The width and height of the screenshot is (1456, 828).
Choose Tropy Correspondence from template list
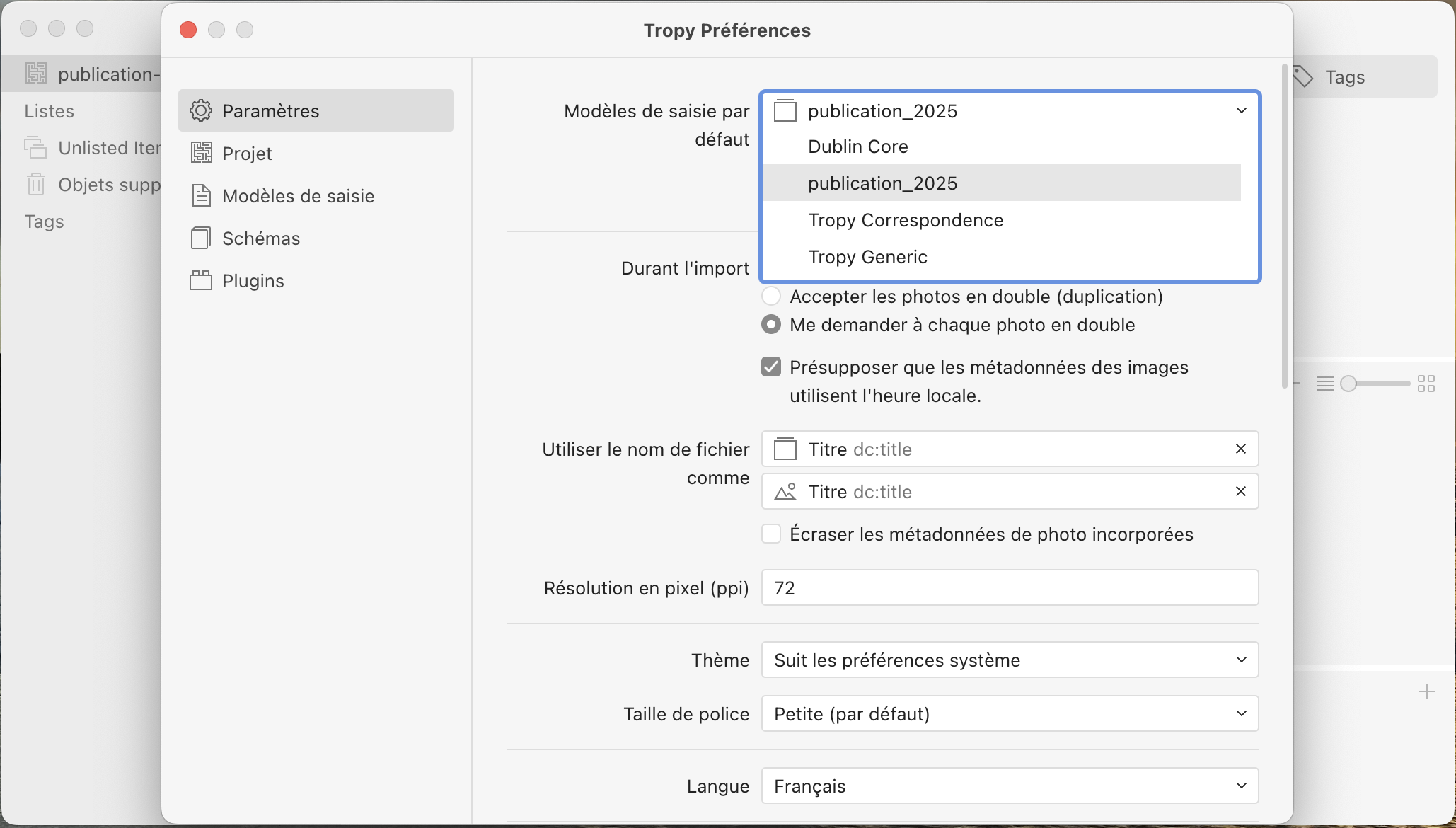[x=906, y=220]
